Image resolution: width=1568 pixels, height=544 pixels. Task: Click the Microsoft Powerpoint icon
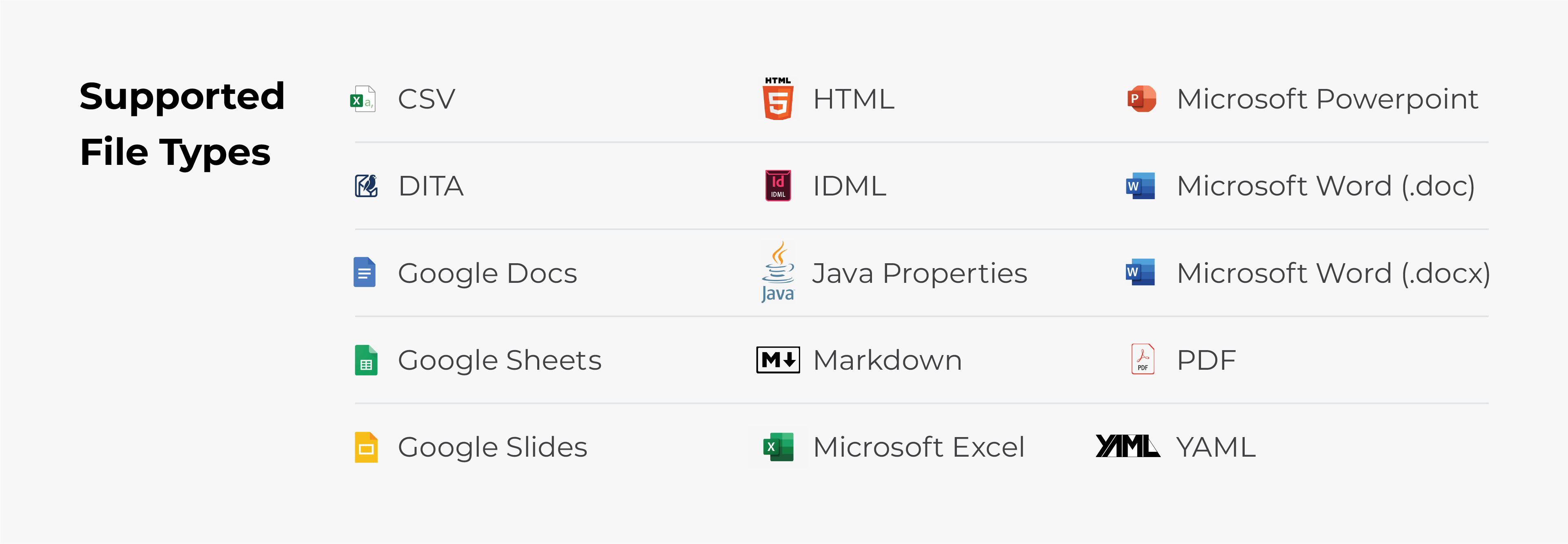click(x=1141, y=99)
